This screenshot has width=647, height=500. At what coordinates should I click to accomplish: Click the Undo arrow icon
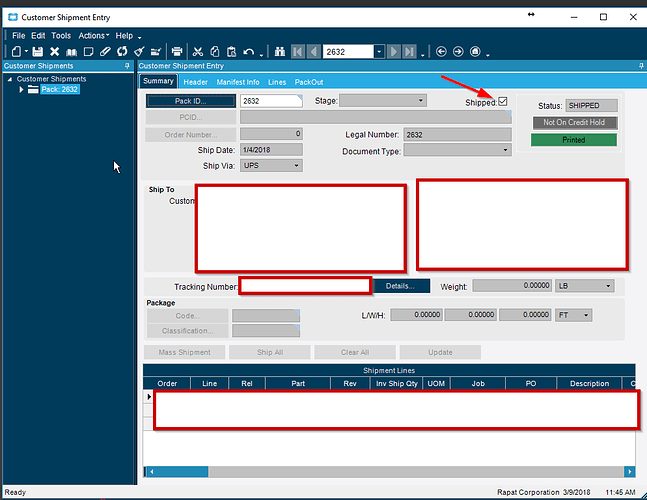click(248, 51)
